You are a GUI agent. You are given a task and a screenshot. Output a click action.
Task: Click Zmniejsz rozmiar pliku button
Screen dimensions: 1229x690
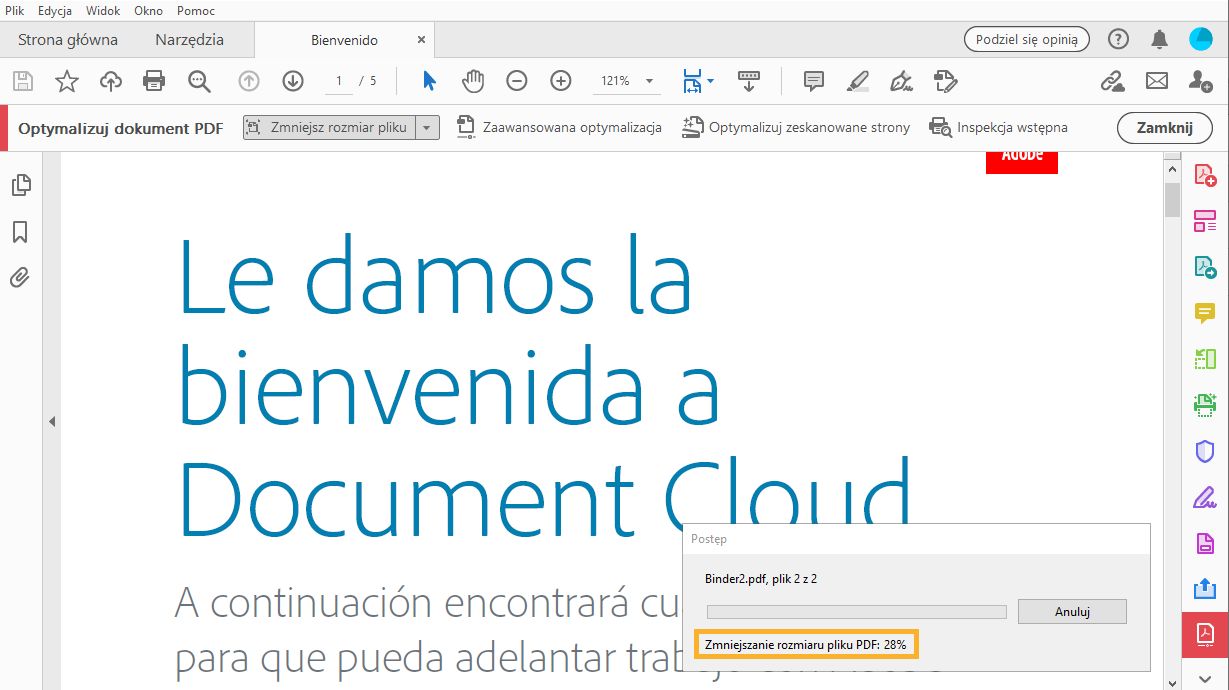(x=330, y=128)
